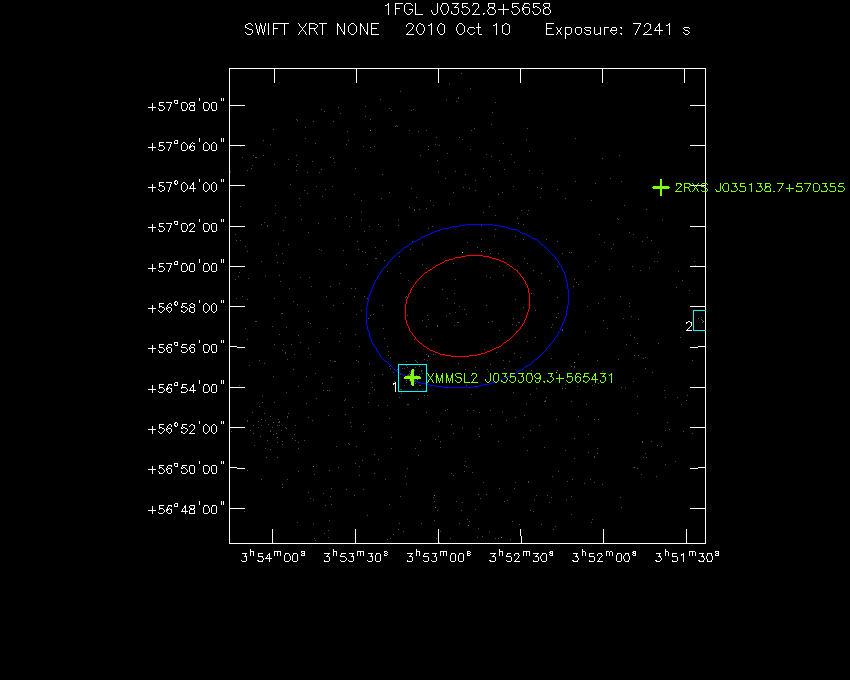Click the declination label +56°56'00"
The width and height of the screenshot is (850, 680).
[186, 348]
